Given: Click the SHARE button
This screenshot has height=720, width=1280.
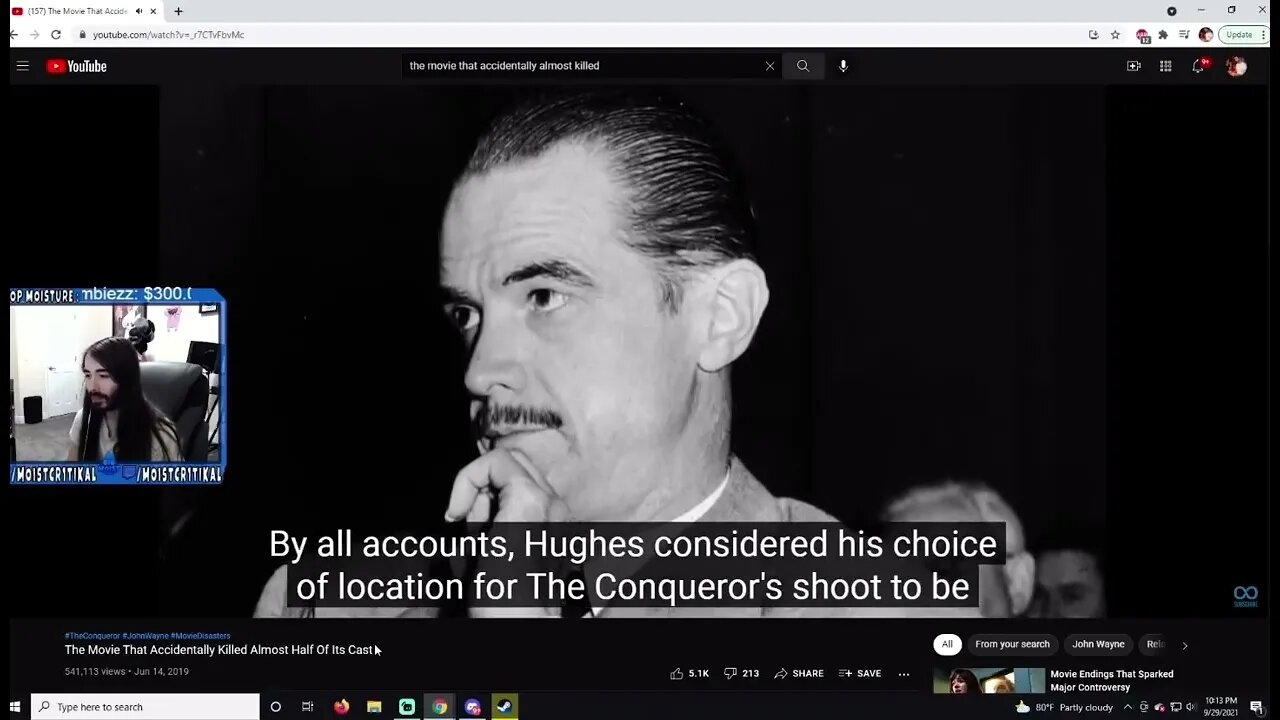Looking at the screenshot, I should tap(799, 673).
